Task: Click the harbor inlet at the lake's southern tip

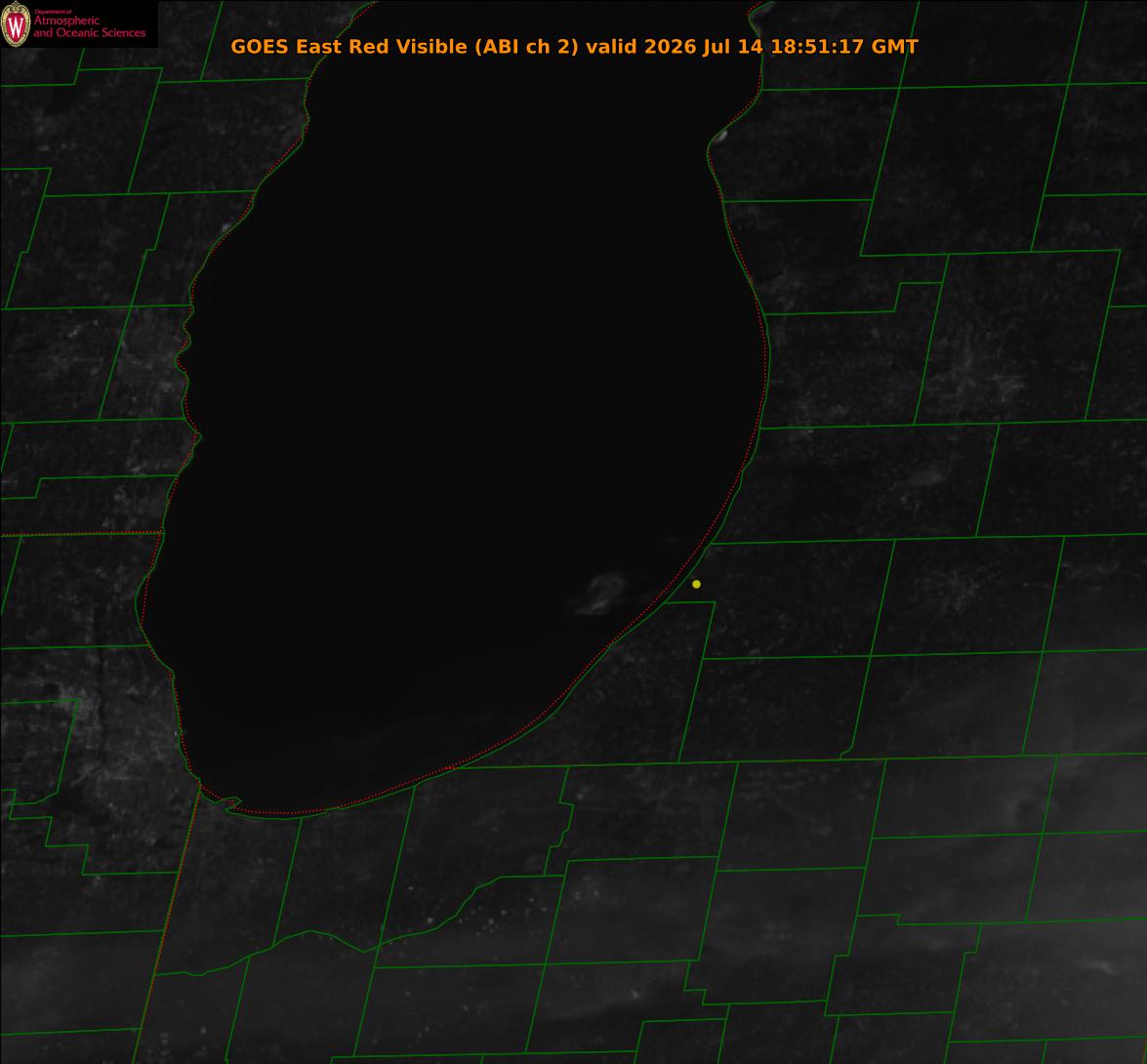Action: (x=230, y=803)
